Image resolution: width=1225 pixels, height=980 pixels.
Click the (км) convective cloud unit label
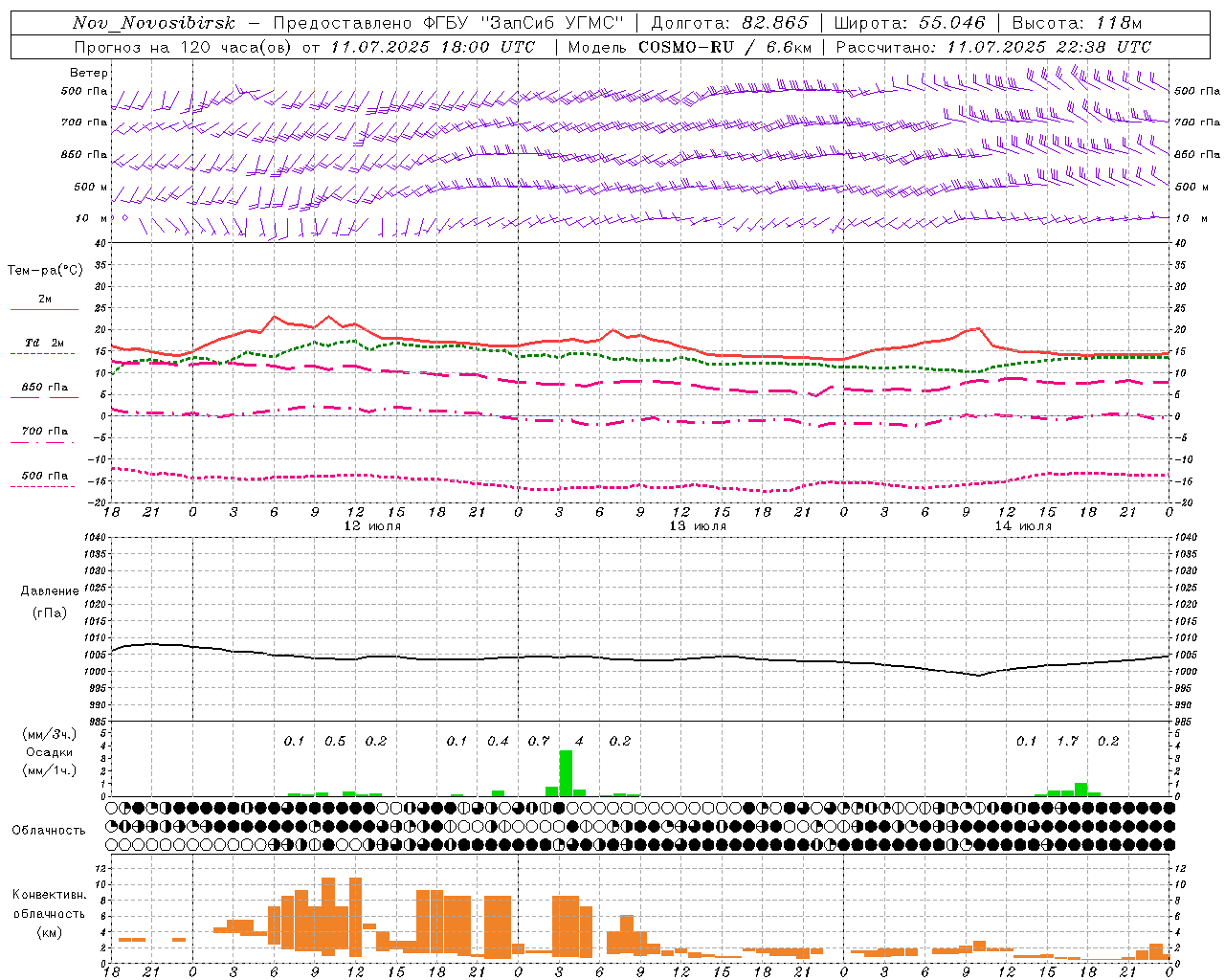49,932
